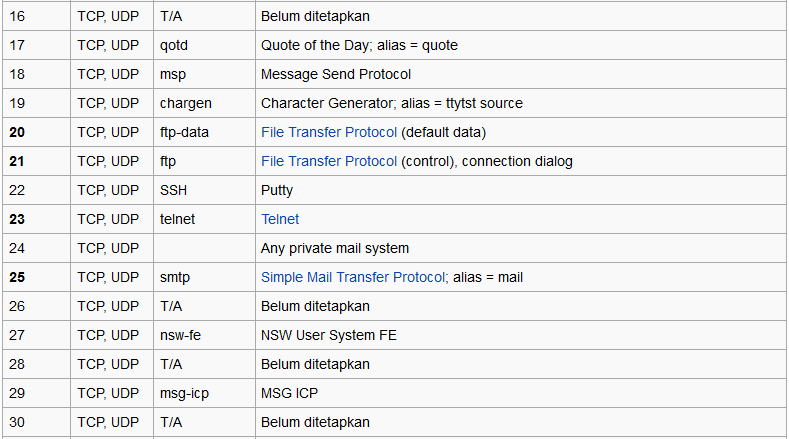Click port number 25 cell
The width and height of the screenshot is (789, 439).
(17, 277)
